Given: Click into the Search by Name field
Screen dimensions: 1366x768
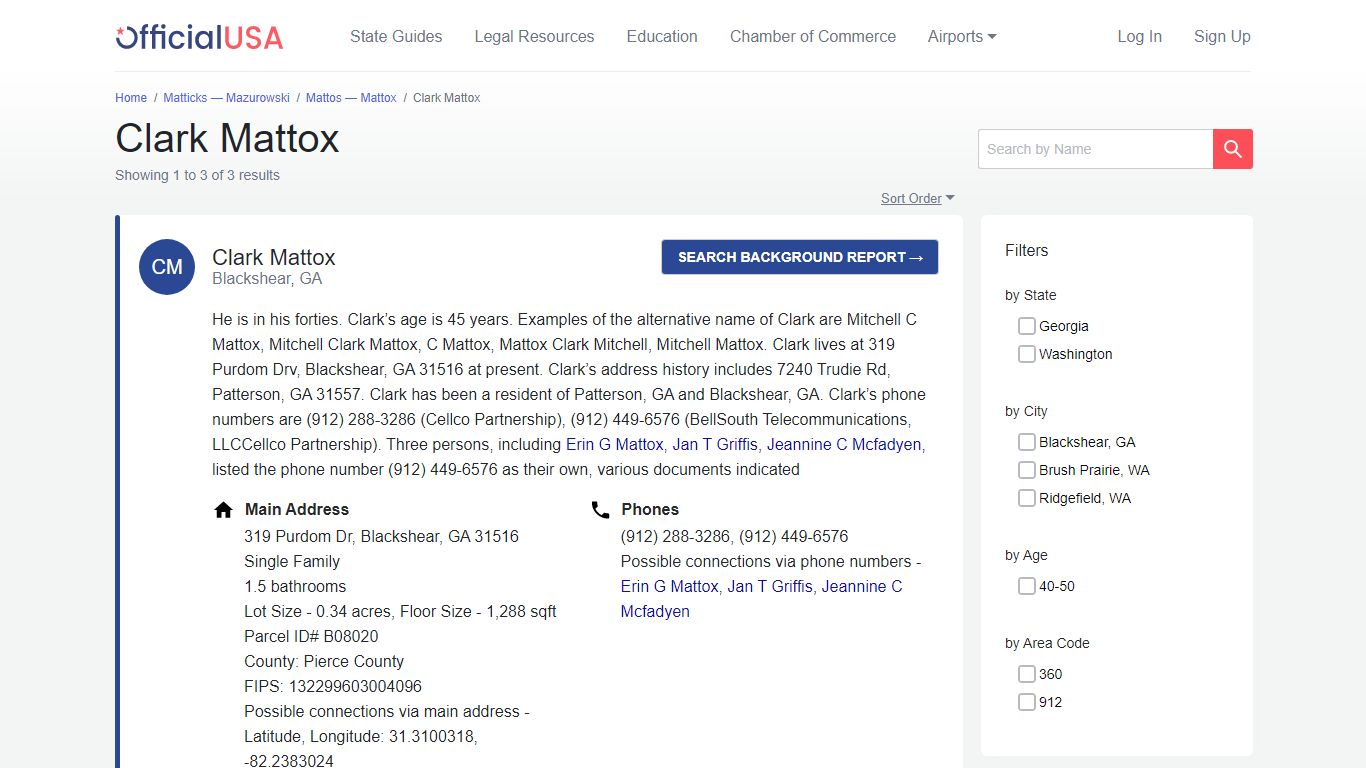Looking at the screenshot, I should 1095,149.
